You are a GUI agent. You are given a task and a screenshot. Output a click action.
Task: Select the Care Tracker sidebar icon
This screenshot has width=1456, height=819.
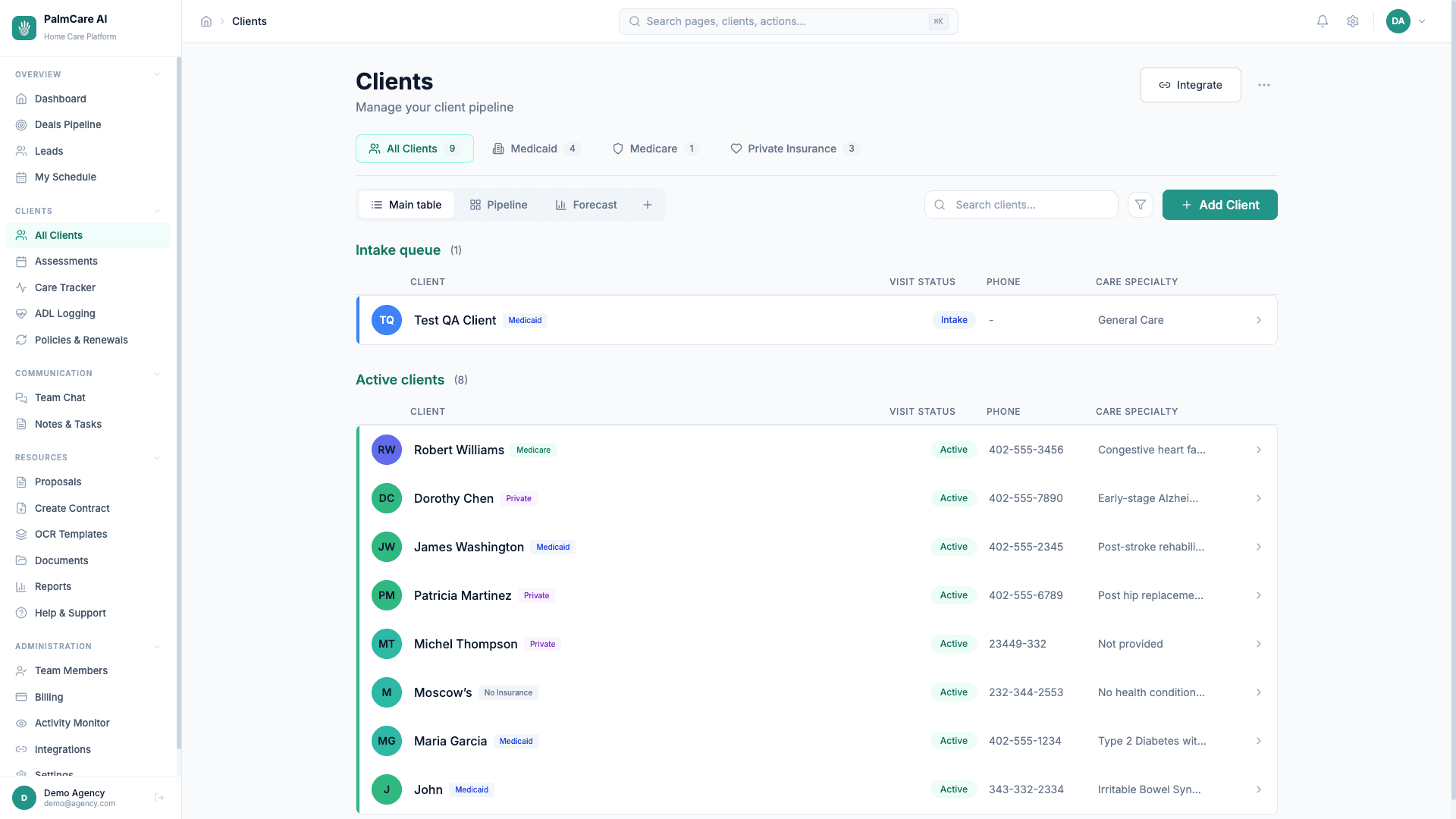tap(21, 287)
